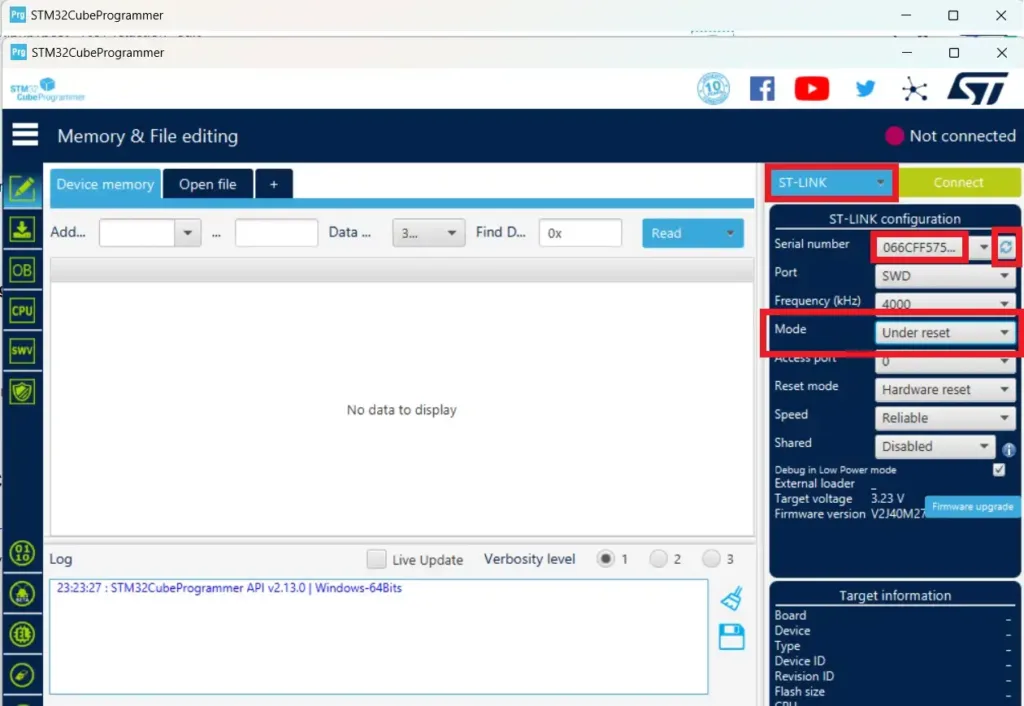Add a new tab with plus
This screenshot has height=706, width=1024.
pyautogui.click(x=274, y=184)
